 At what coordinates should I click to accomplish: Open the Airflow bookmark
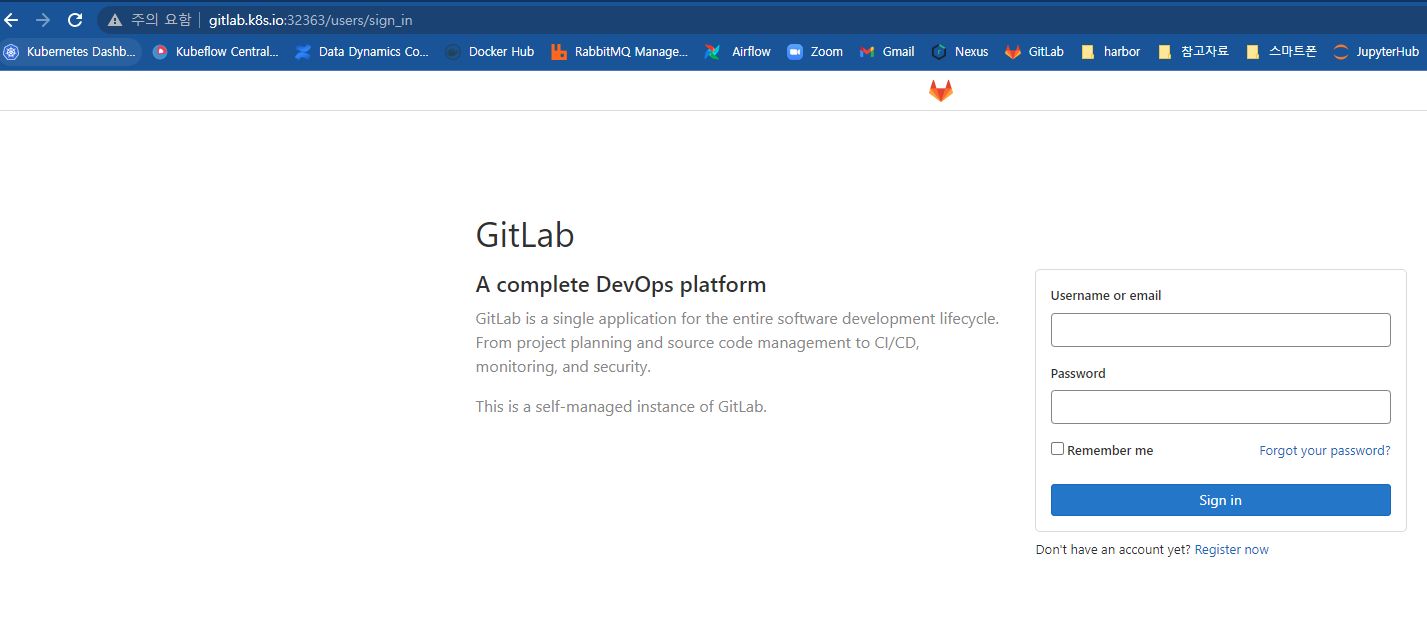(x=738, y=52)
